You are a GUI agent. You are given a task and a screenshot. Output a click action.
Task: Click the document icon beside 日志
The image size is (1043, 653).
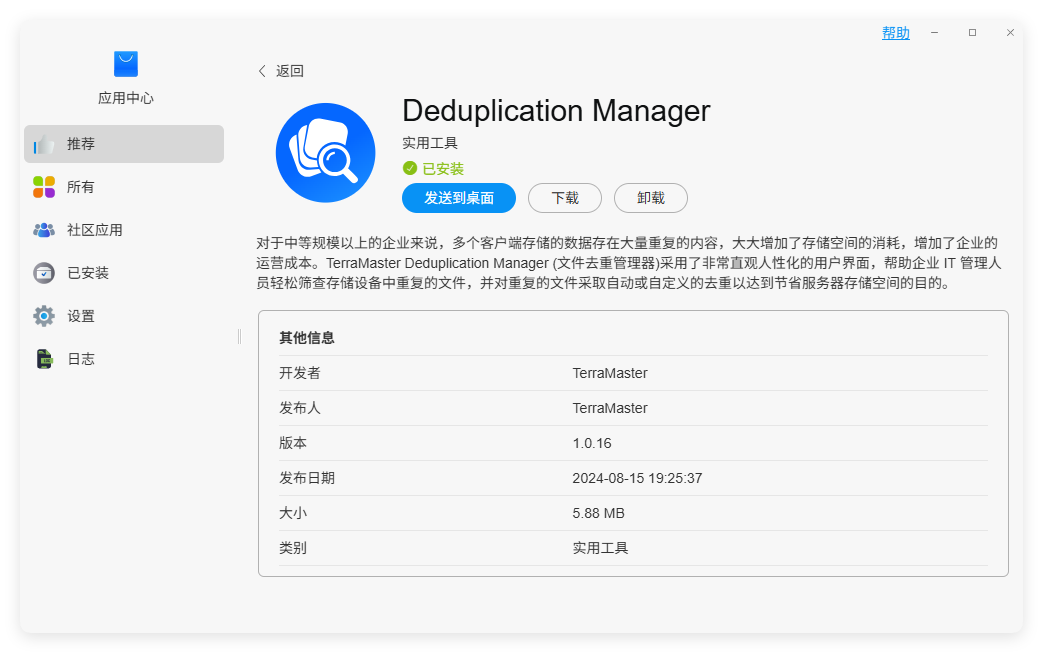pyautogui.click(x=44, y=359)
